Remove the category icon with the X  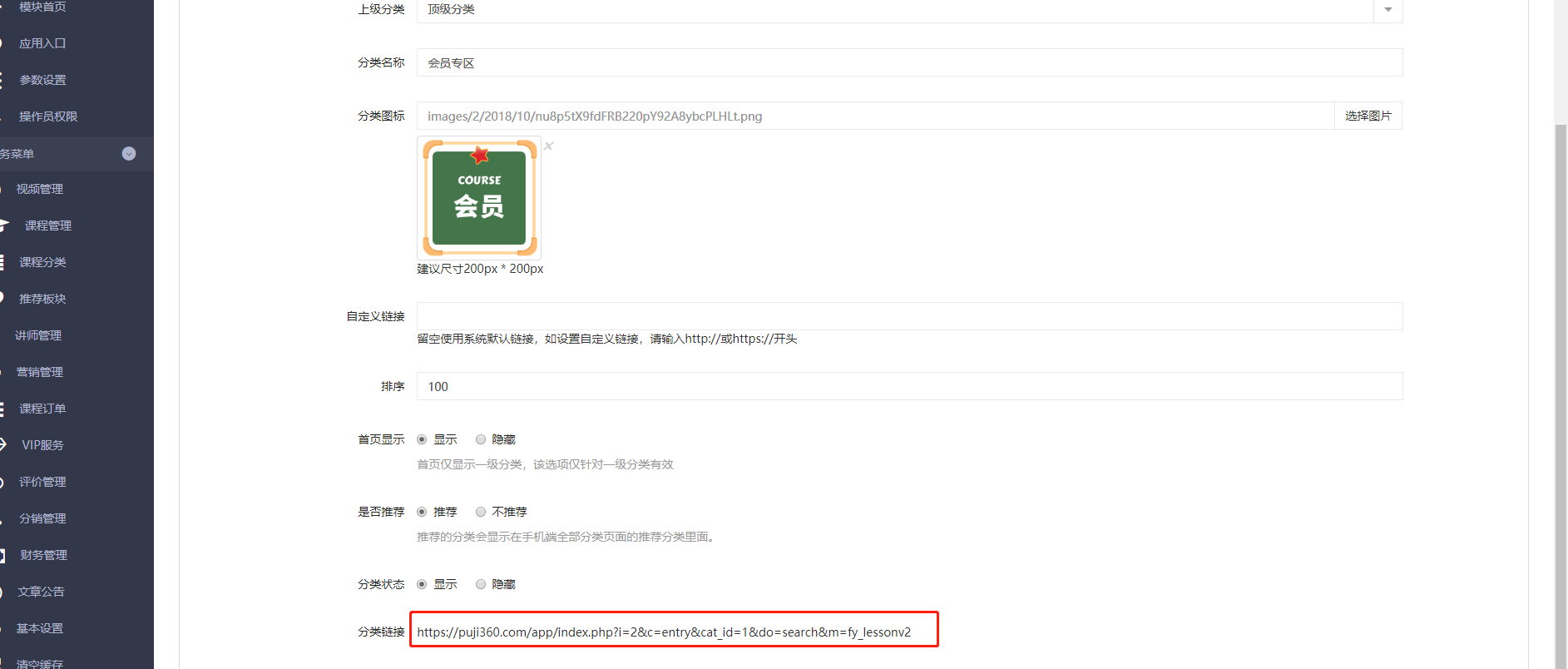pos(549,146)
